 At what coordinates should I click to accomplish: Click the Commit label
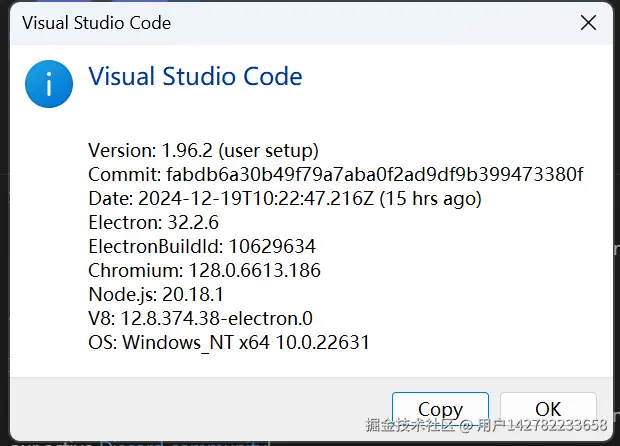point(119,175)
